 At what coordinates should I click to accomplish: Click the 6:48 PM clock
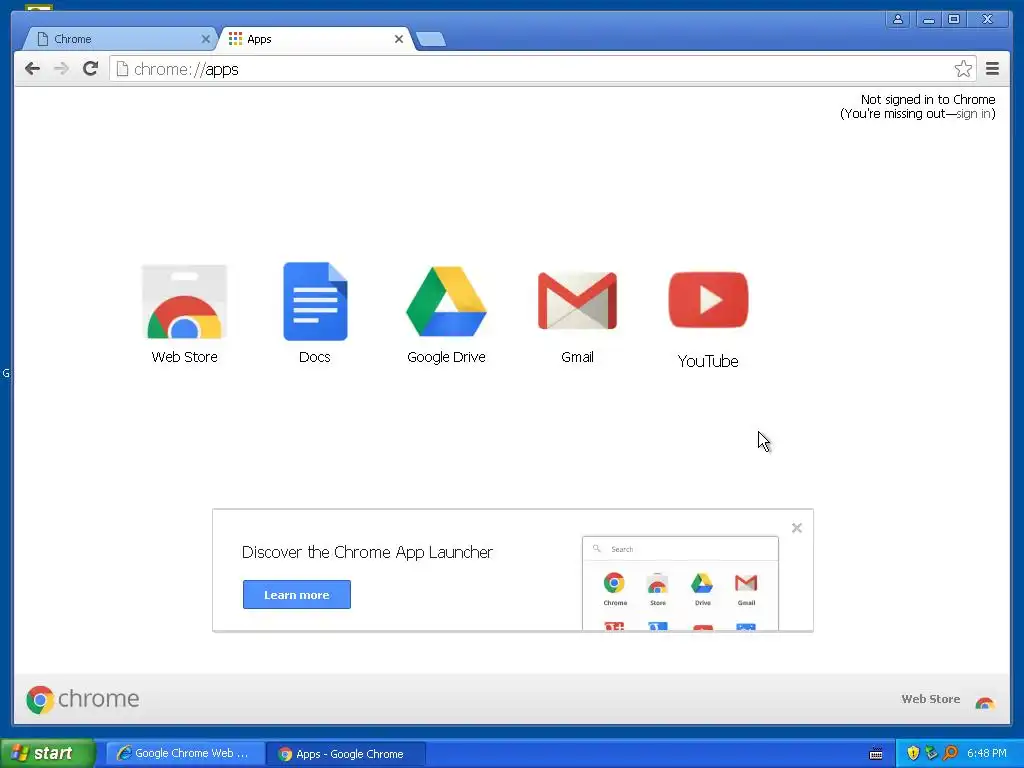[x=987, y=753]
